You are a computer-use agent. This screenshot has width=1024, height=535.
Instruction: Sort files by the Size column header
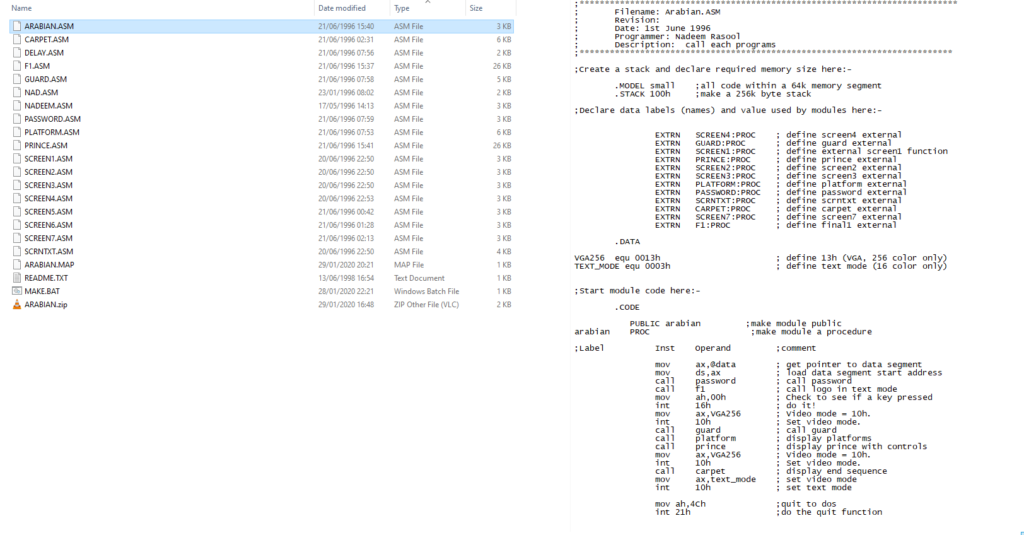[x=475, y=8]
